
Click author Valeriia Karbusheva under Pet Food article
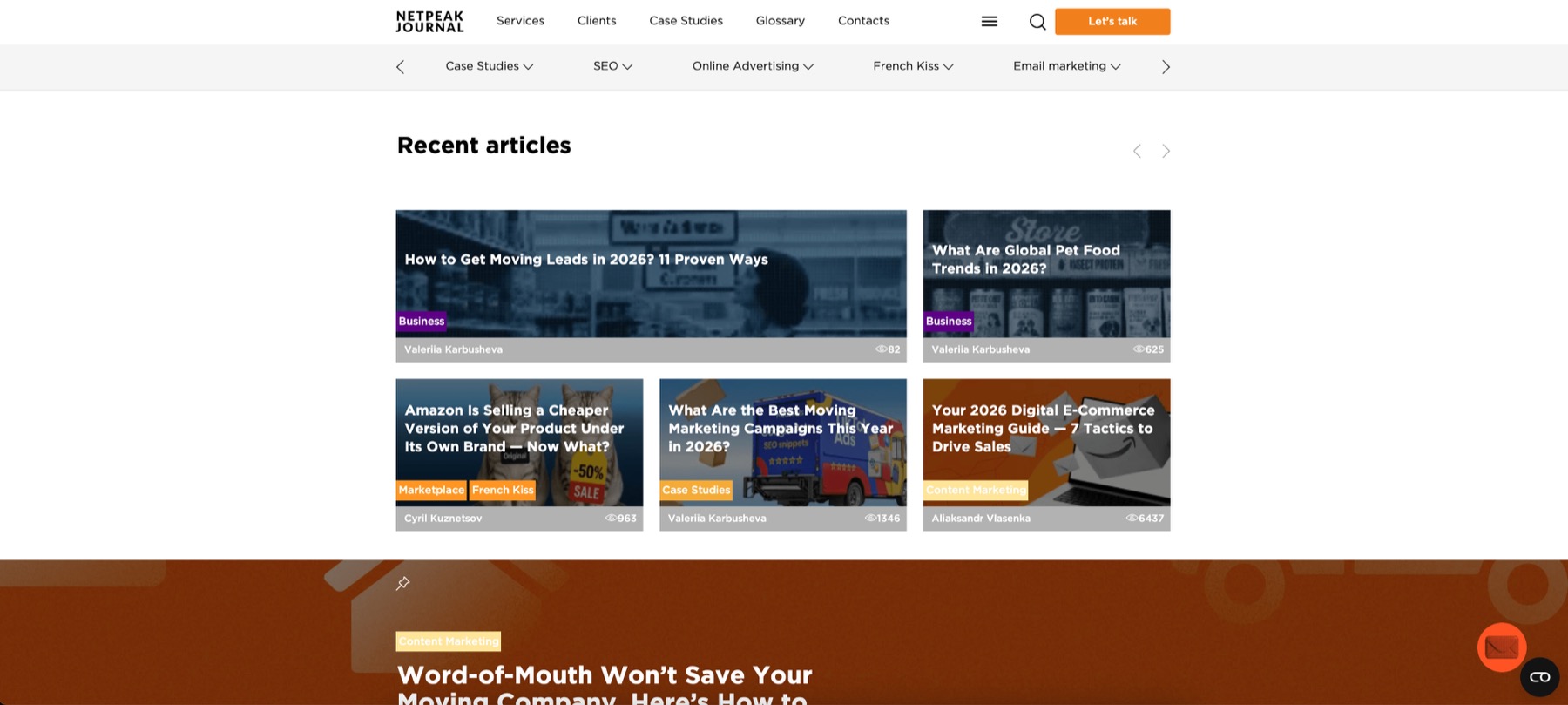point(981,349)
